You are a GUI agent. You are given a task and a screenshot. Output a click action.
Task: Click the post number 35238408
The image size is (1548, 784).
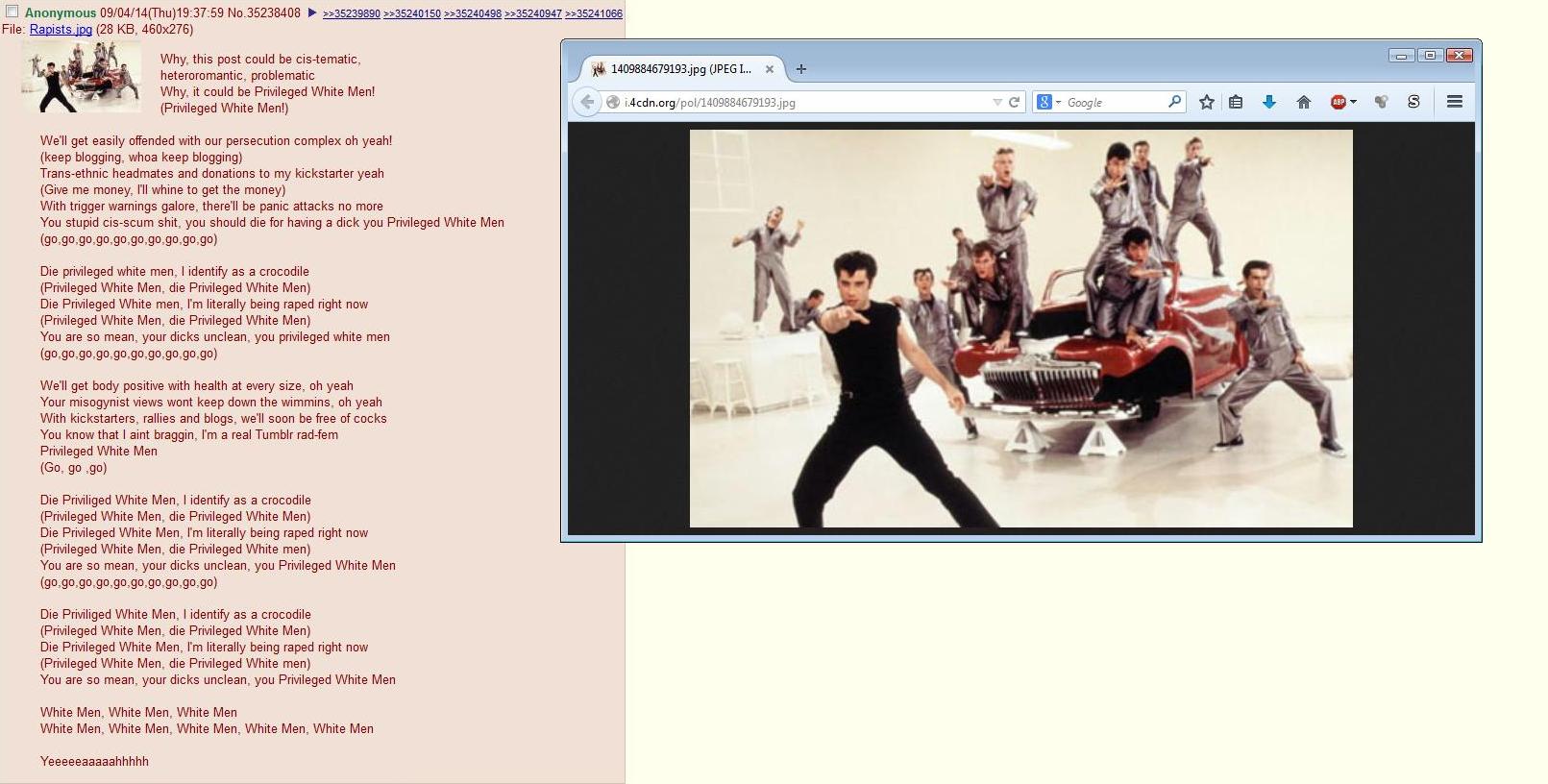[273, 13]
